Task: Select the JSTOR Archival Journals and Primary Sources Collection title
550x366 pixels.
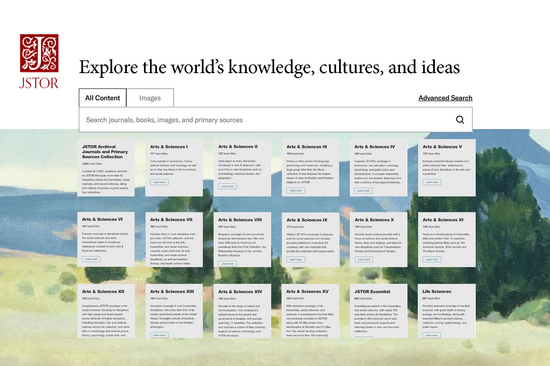Action: pyautogui.click(x=105, y=152)
